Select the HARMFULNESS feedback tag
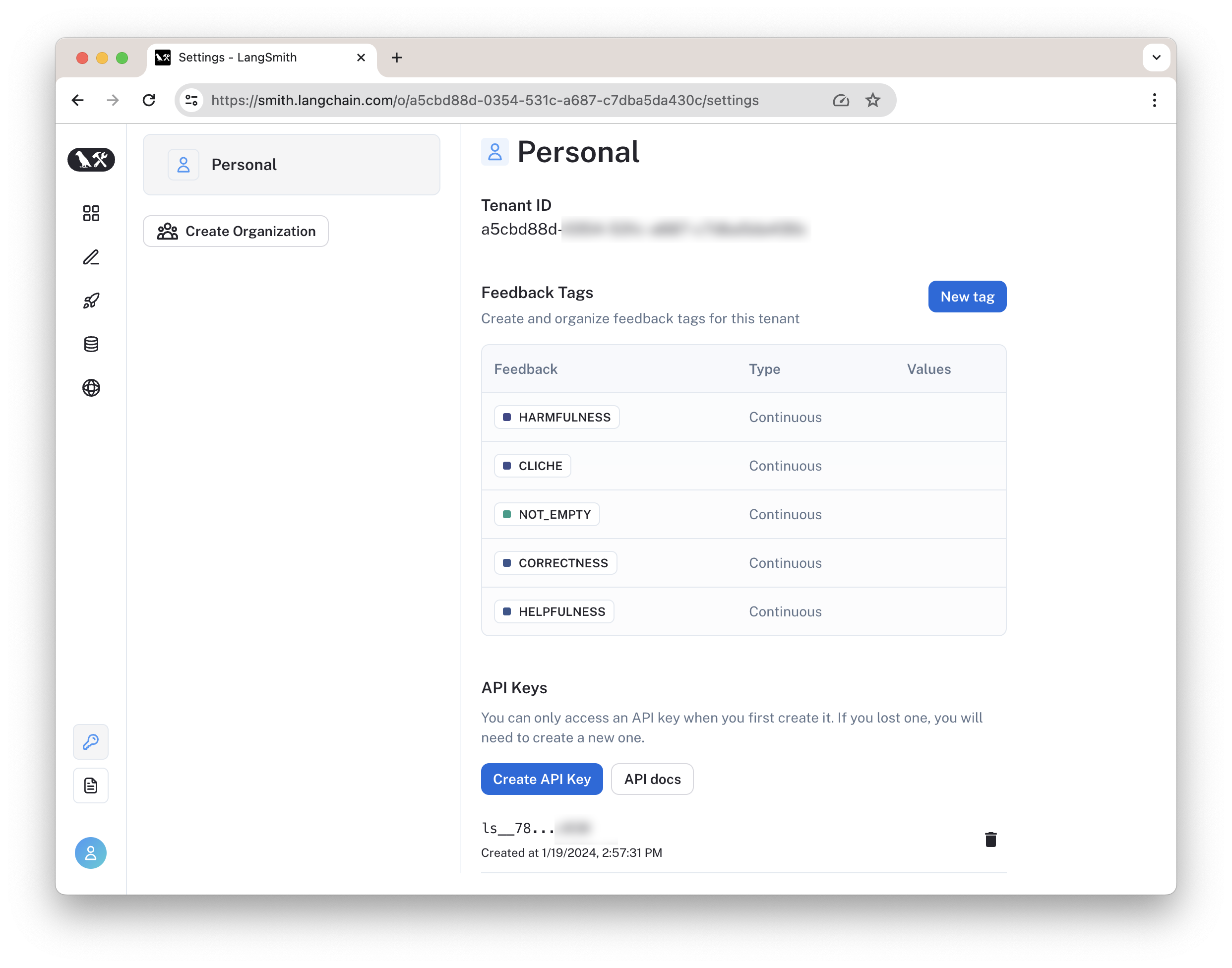The image size is (1232, 968). pos(556,417)
